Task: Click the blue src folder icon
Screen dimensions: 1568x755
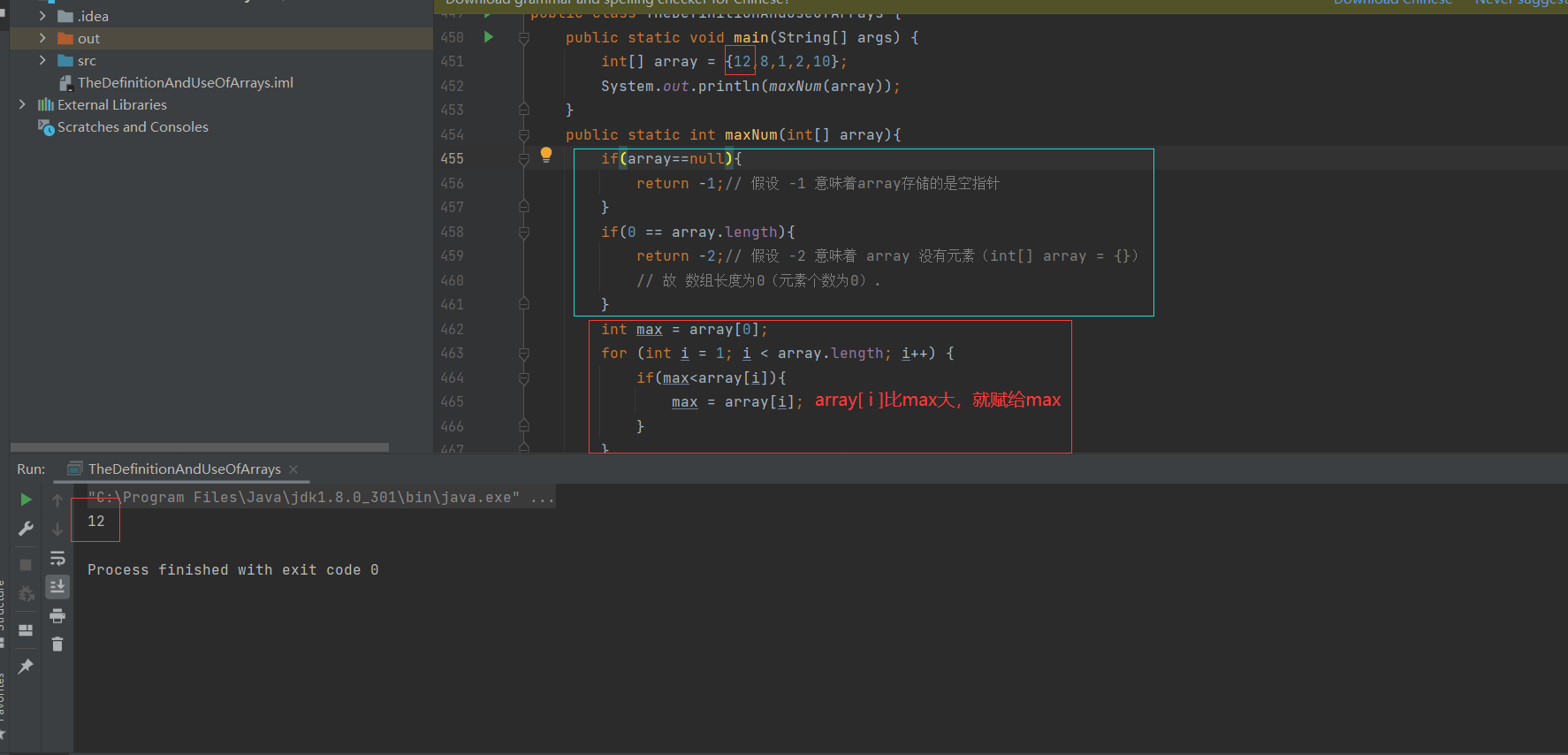Action: (65, 60)
